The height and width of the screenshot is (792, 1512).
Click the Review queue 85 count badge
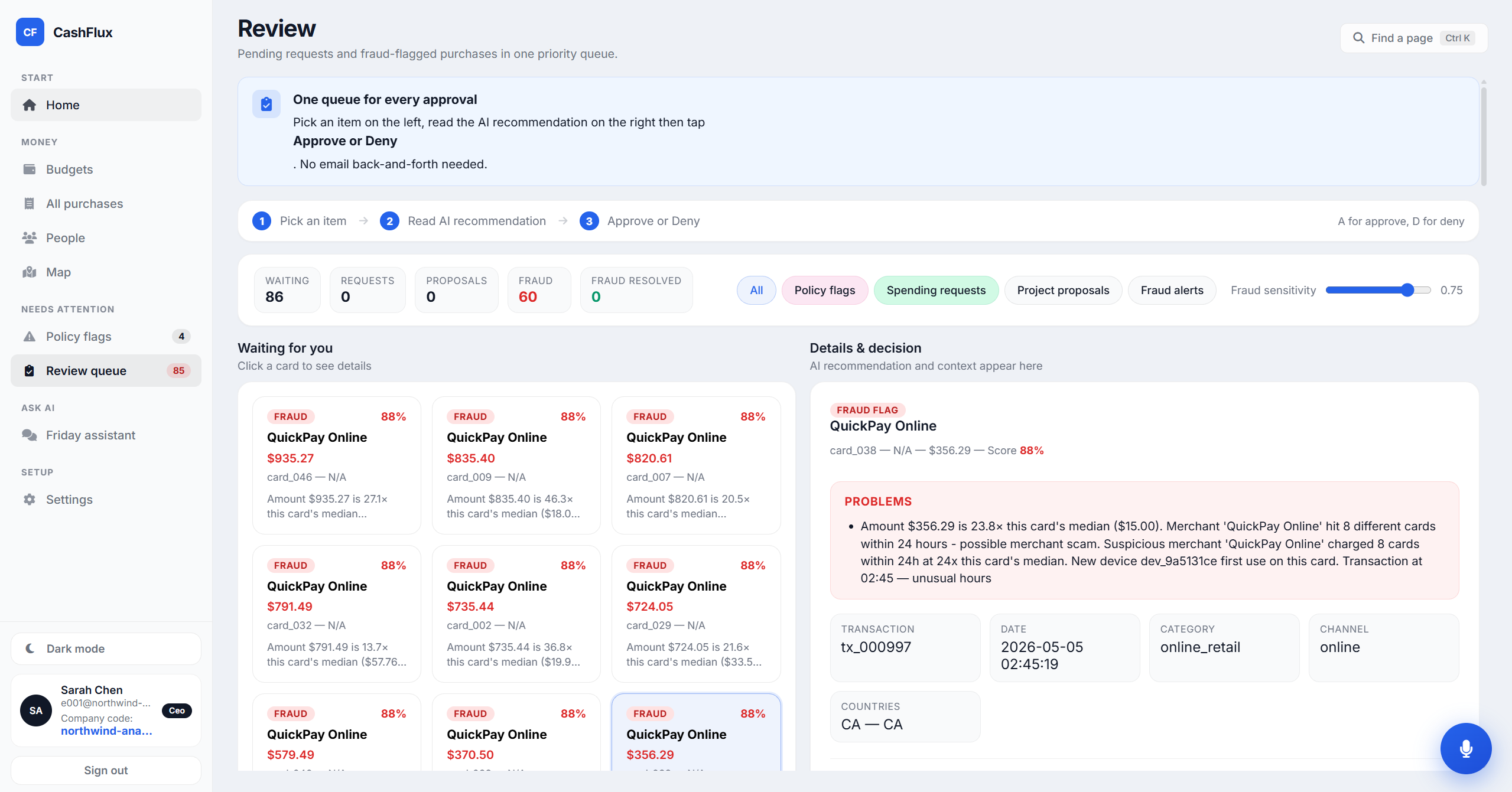point(178,371)
